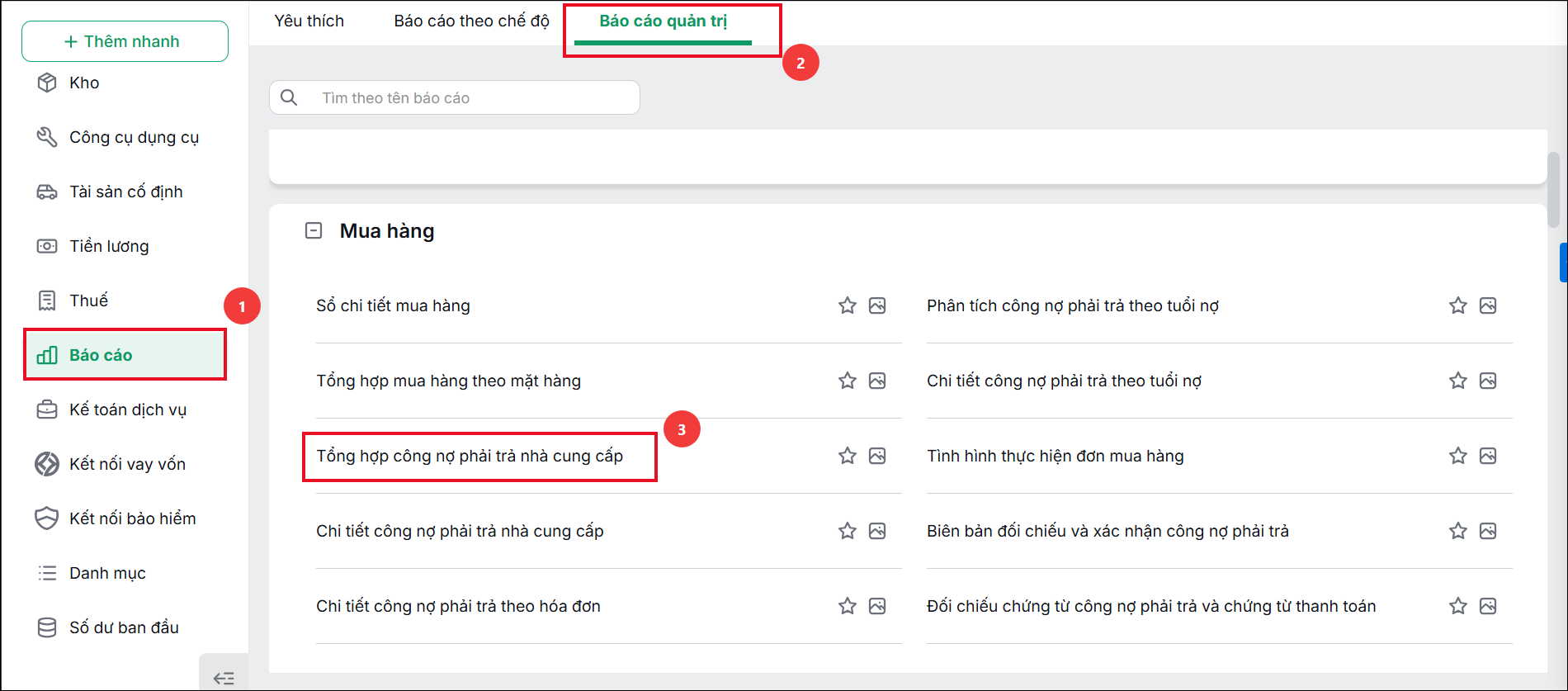Open Kho warehouse icon in sidebar
This screenshot has width=1568, height=691.
(47, 83)
